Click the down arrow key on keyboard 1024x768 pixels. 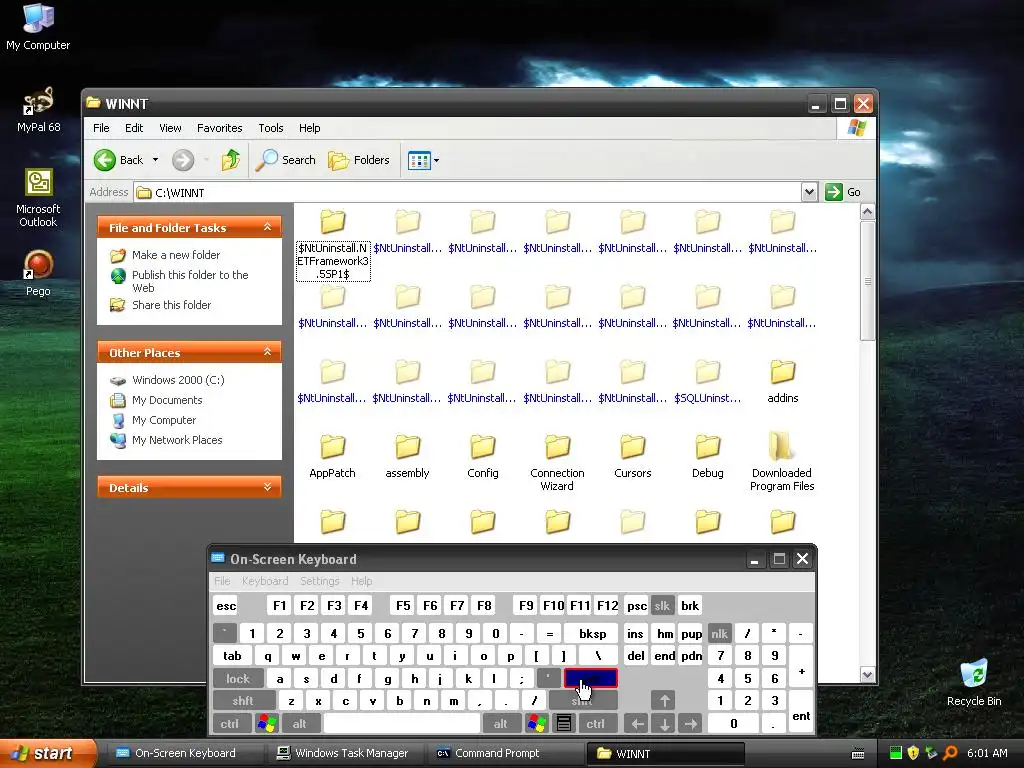664,724
